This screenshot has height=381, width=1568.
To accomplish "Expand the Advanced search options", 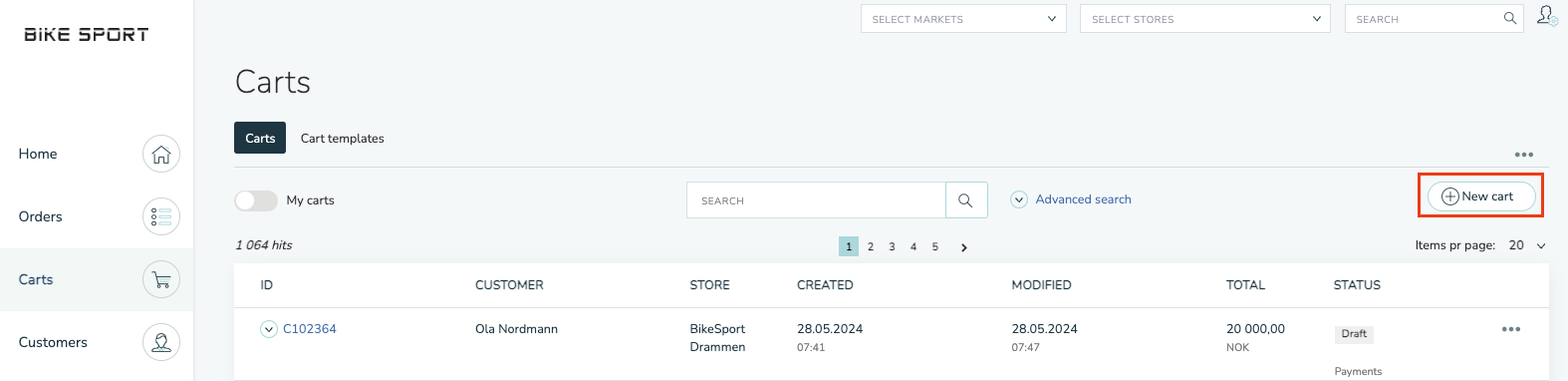I will (x=1072, y=199).
